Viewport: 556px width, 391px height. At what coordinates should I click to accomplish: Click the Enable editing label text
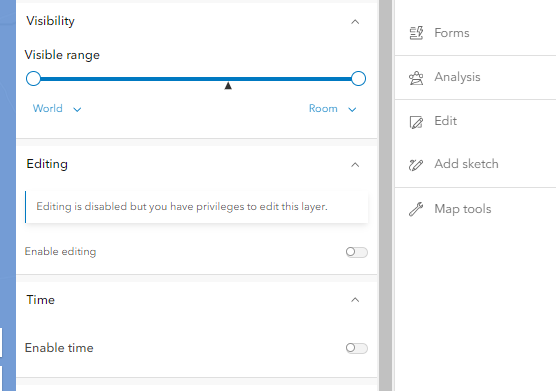click(60, 252)
